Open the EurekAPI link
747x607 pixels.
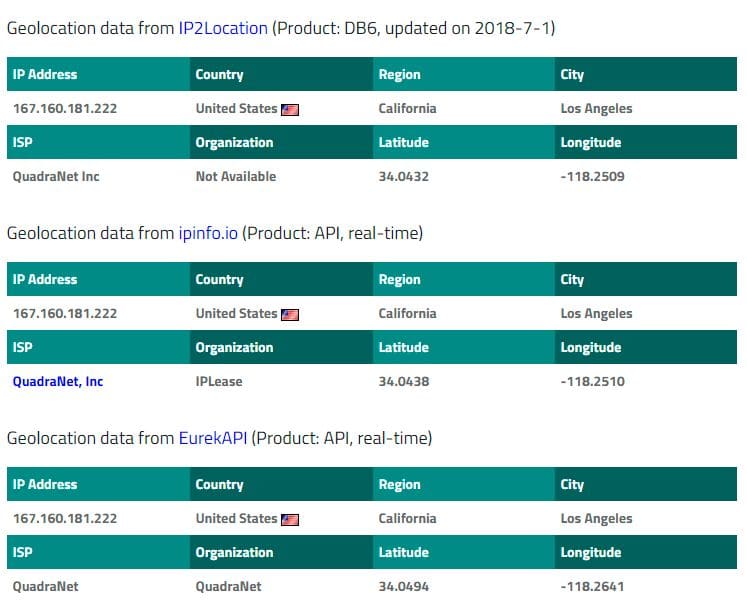click(213, 438)
